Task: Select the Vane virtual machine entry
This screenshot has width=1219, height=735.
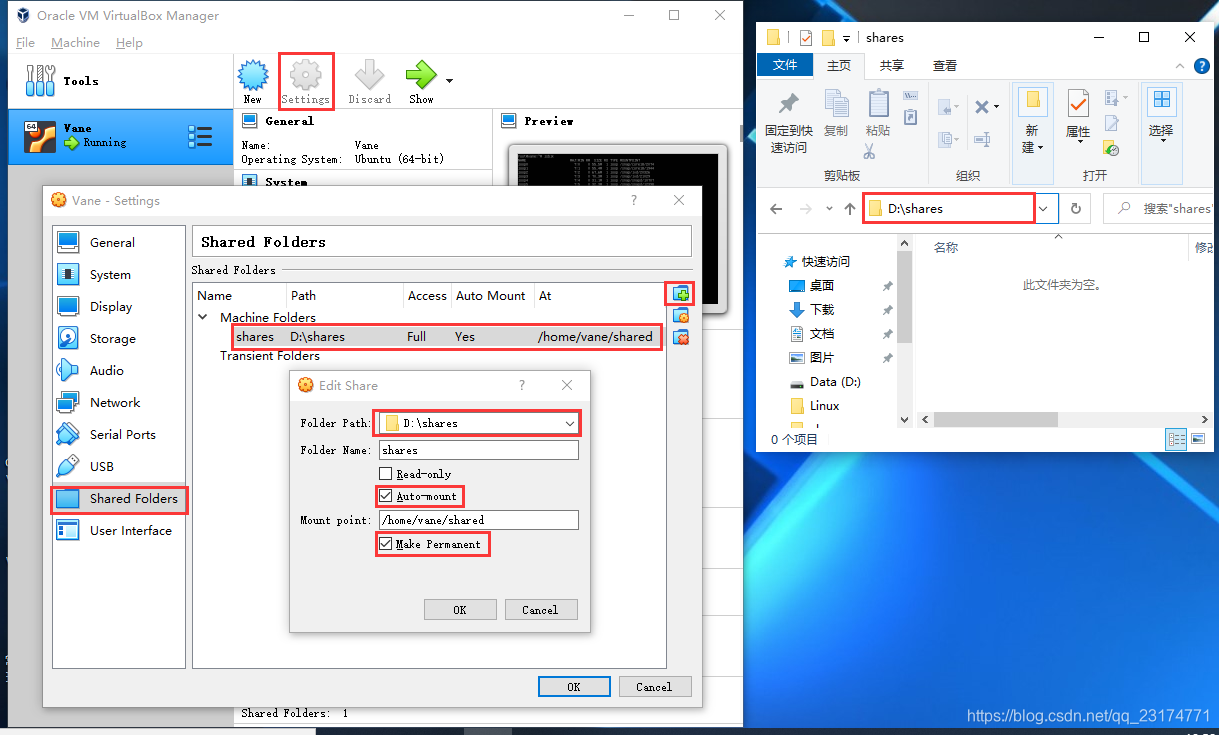Action: pos(120,137)
